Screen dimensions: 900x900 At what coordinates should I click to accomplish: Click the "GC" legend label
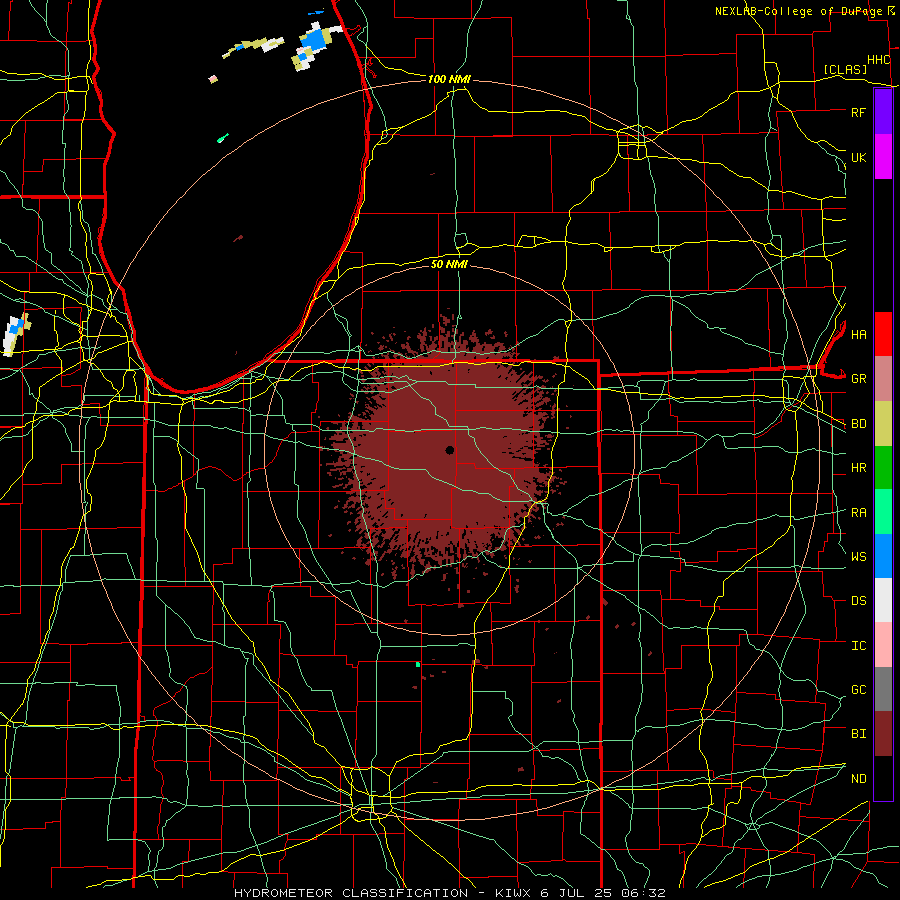pyautogui.click(x=858, y=689)
